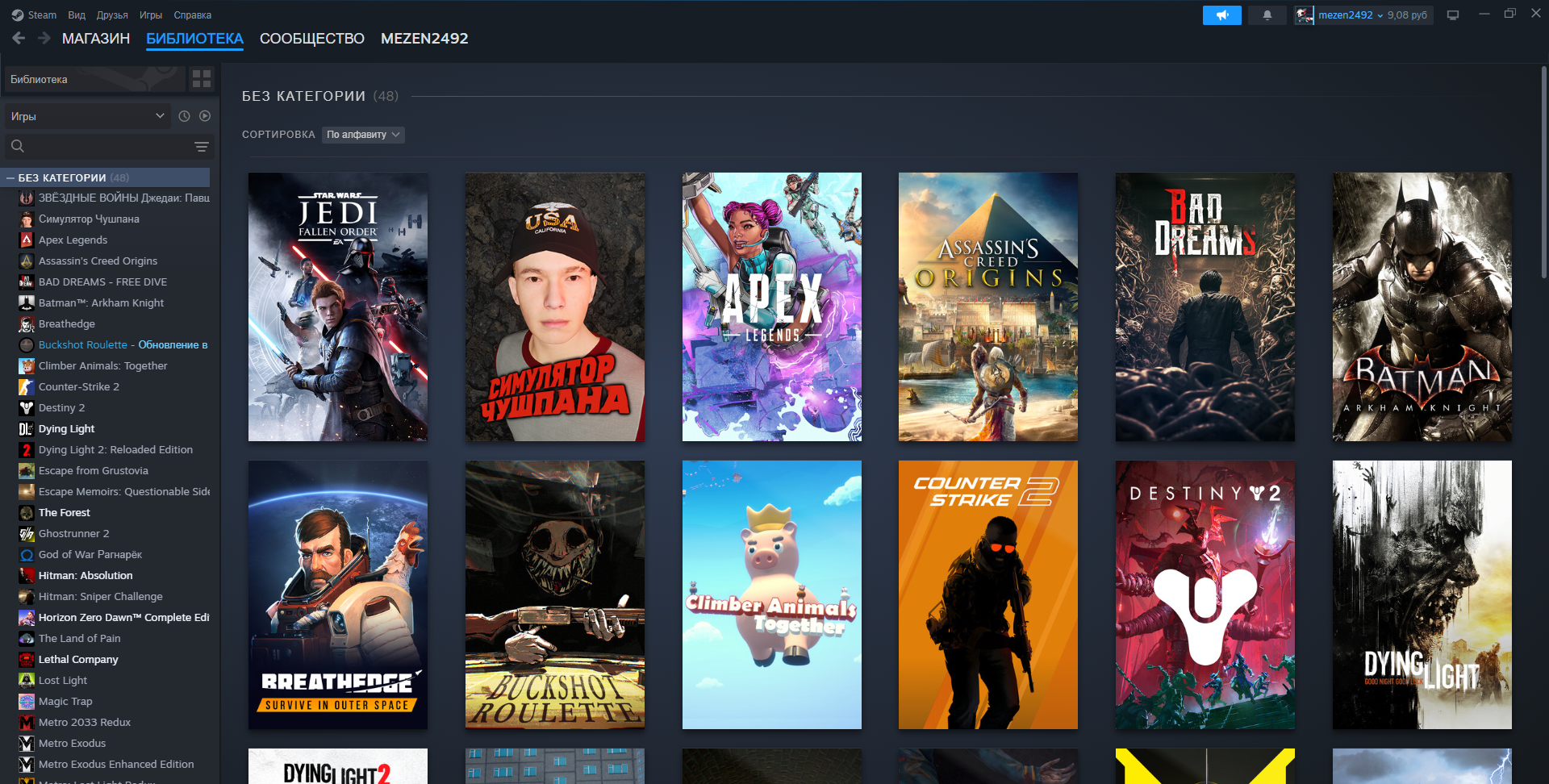Viewport: 1549px width, 784px height.
Task: Select Batman Arkham Knight icon in sidebar
Action: tap(27, 302)
